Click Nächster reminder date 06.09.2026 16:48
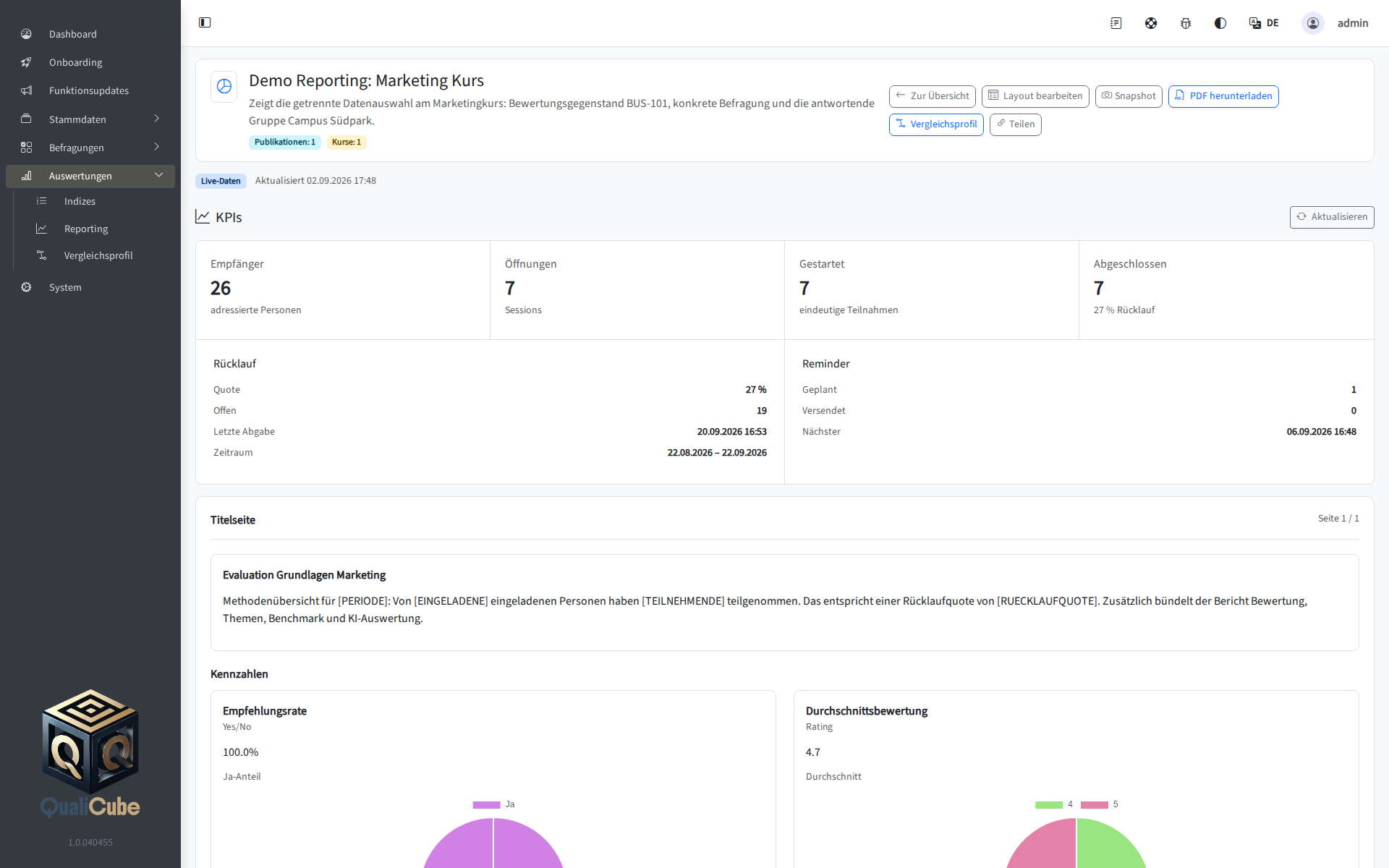The image size is (1389, 868). tap(1321, 431)
